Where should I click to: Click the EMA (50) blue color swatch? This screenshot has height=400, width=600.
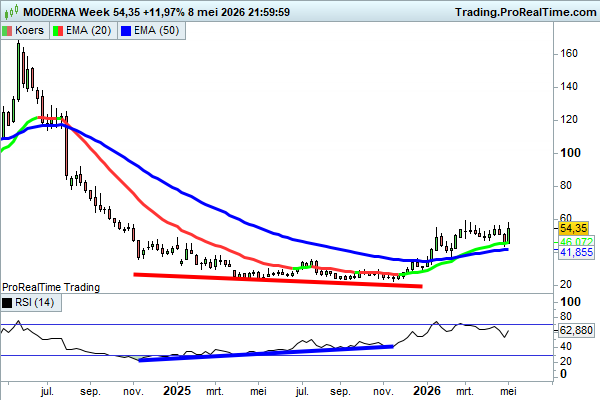(126, 31)
